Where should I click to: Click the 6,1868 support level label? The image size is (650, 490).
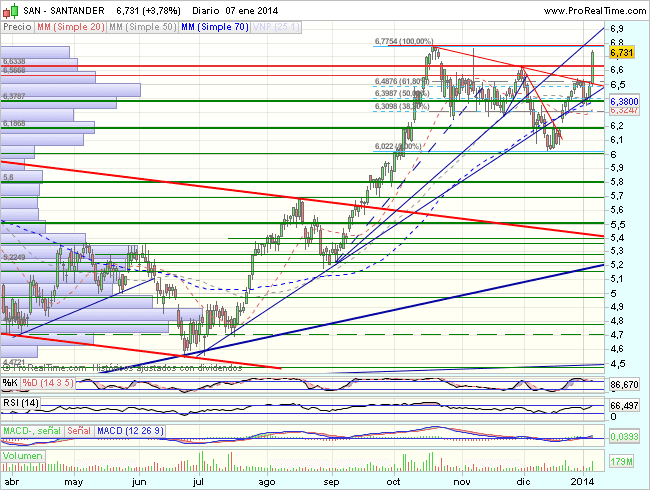click(x=14, y=124)
